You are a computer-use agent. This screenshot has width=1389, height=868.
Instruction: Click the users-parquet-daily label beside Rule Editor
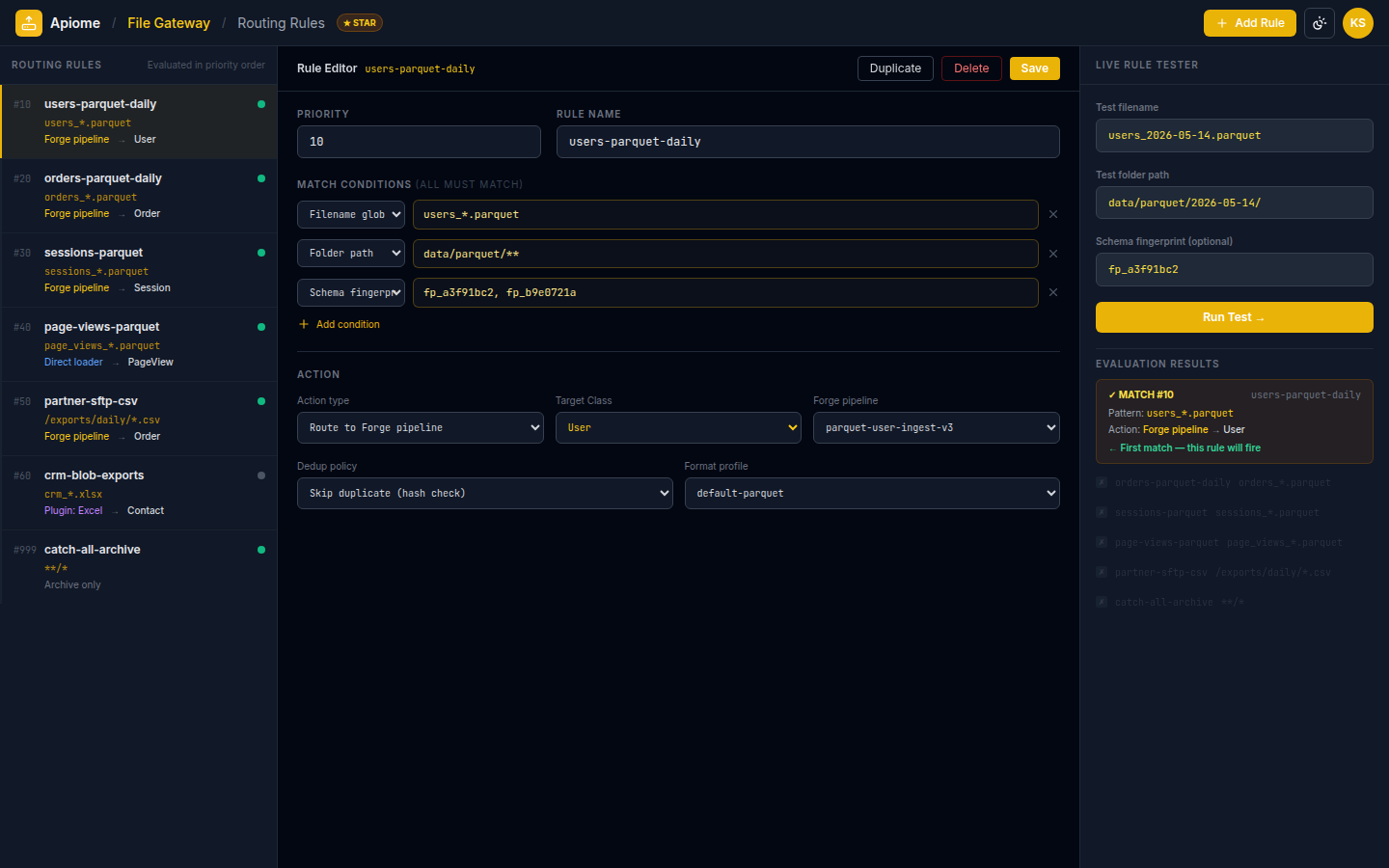420,68
